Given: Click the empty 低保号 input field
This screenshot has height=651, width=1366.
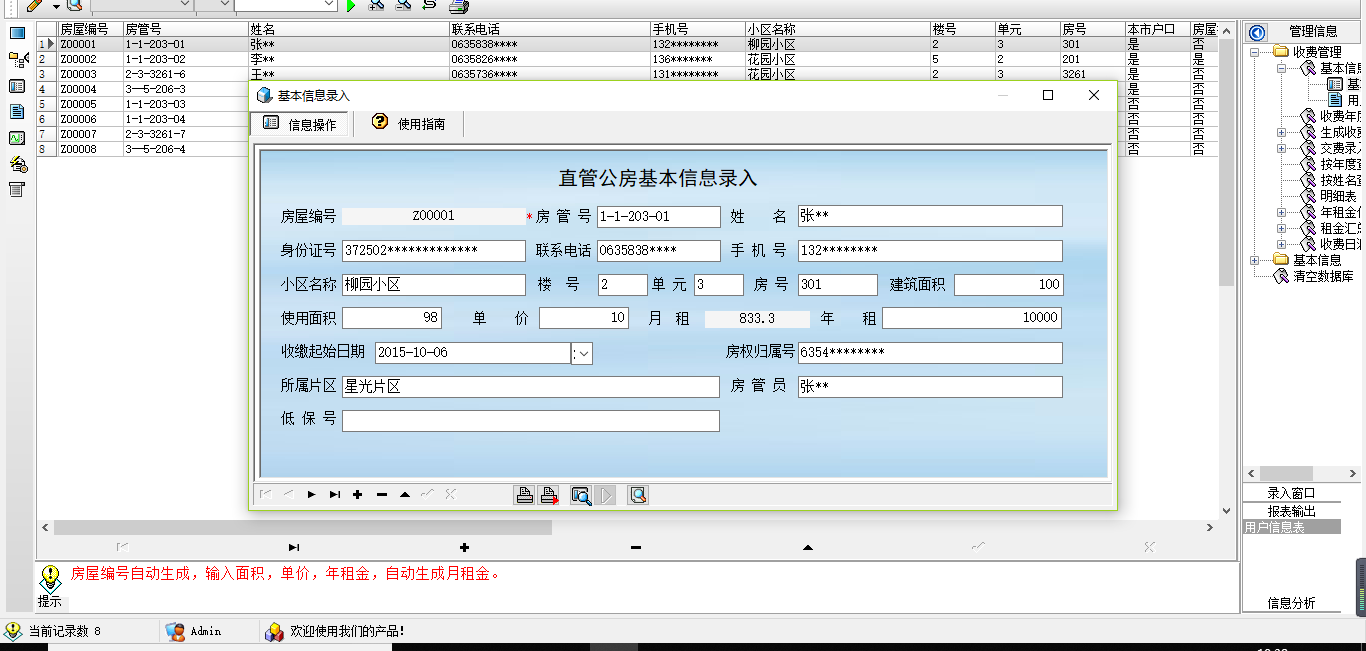Looking at the screenshot, I should click(x=530, y=421).
